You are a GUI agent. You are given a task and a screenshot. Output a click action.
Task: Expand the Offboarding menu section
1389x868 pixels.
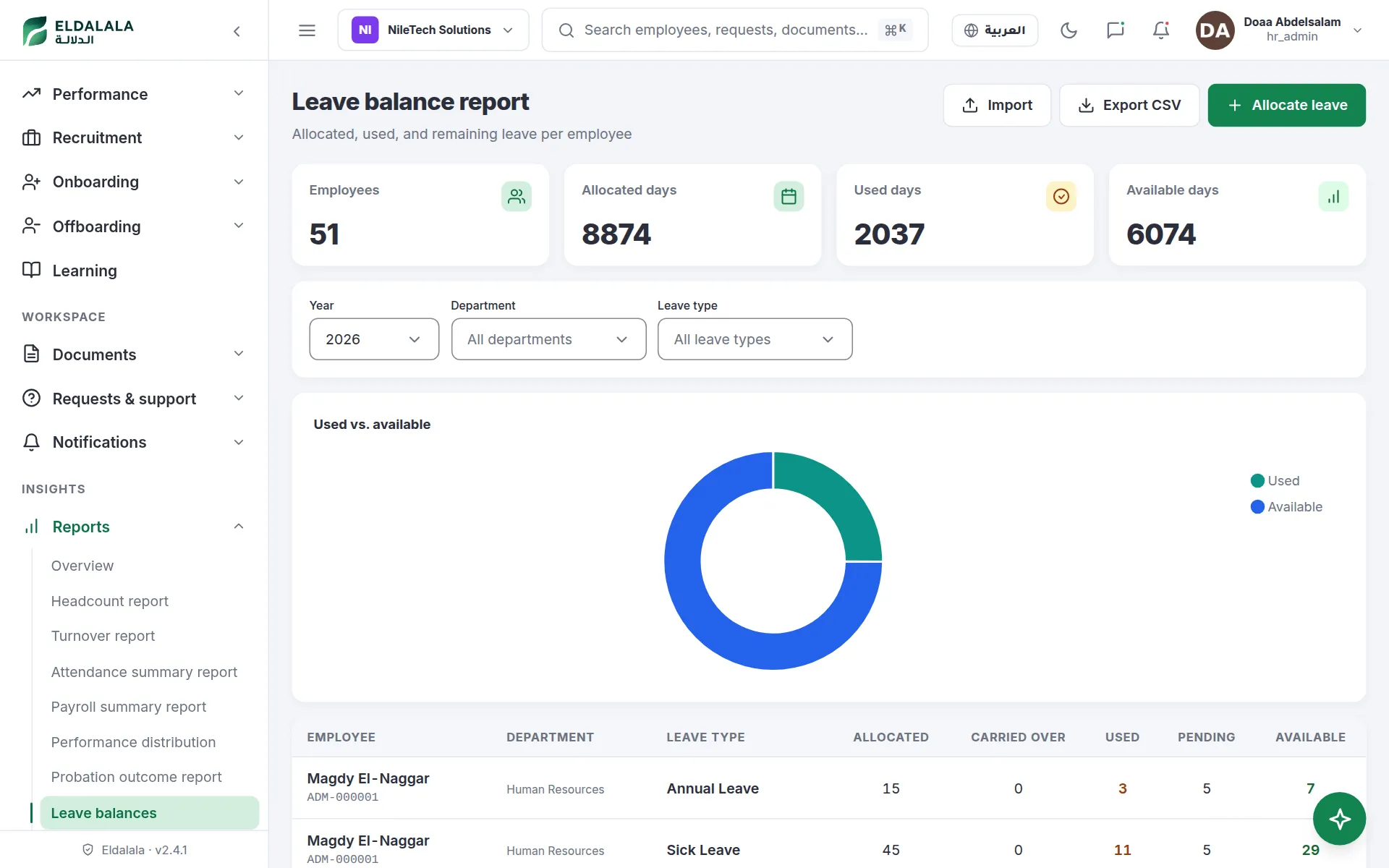[134, 226]
